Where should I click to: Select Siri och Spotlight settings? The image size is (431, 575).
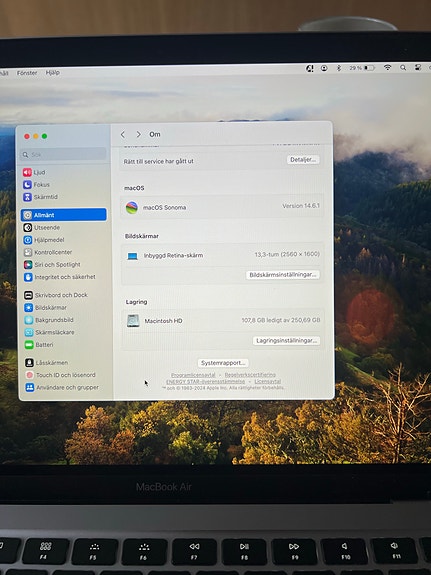pos(52,264)
